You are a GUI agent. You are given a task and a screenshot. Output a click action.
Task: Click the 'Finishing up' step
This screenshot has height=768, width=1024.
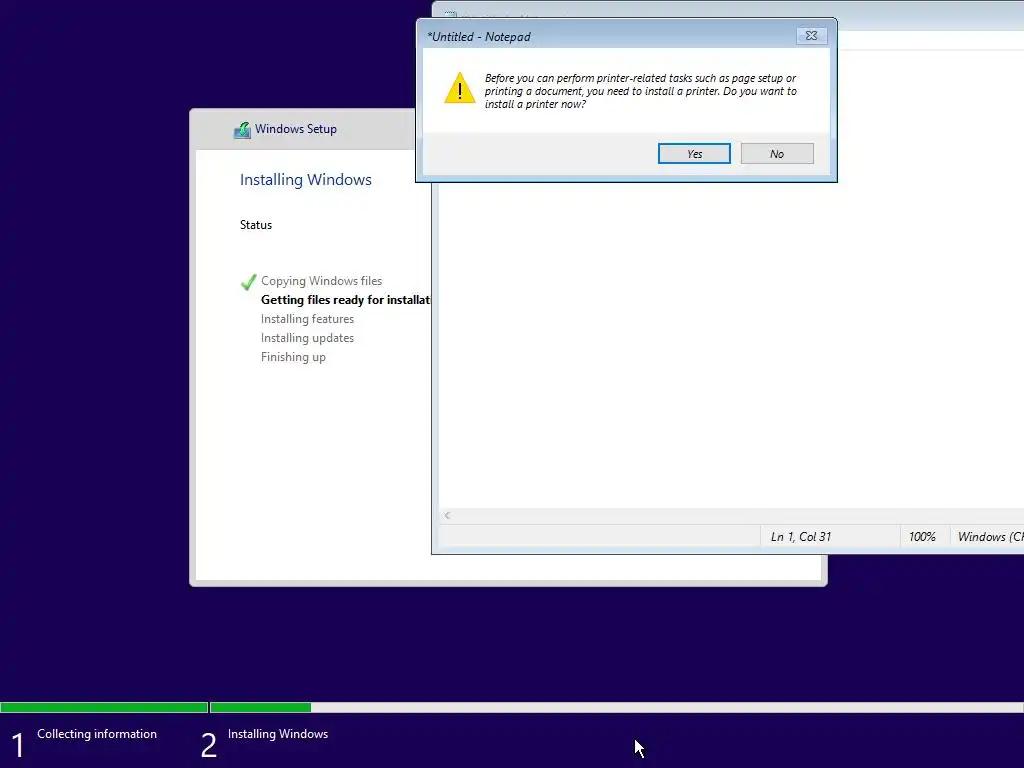tap(293, 357)
